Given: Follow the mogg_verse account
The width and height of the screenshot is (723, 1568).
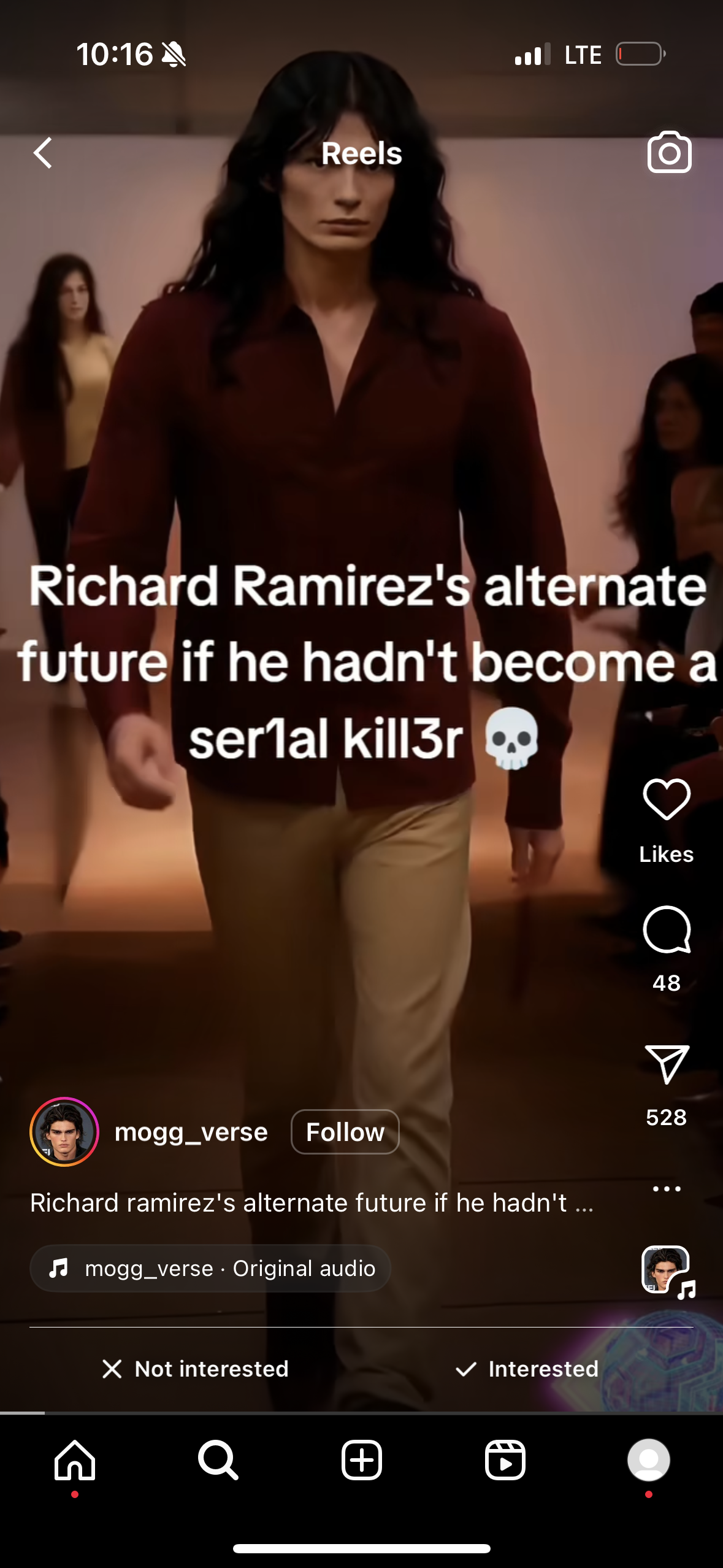Looking at the screenshot, I should tap(345, 1132).
